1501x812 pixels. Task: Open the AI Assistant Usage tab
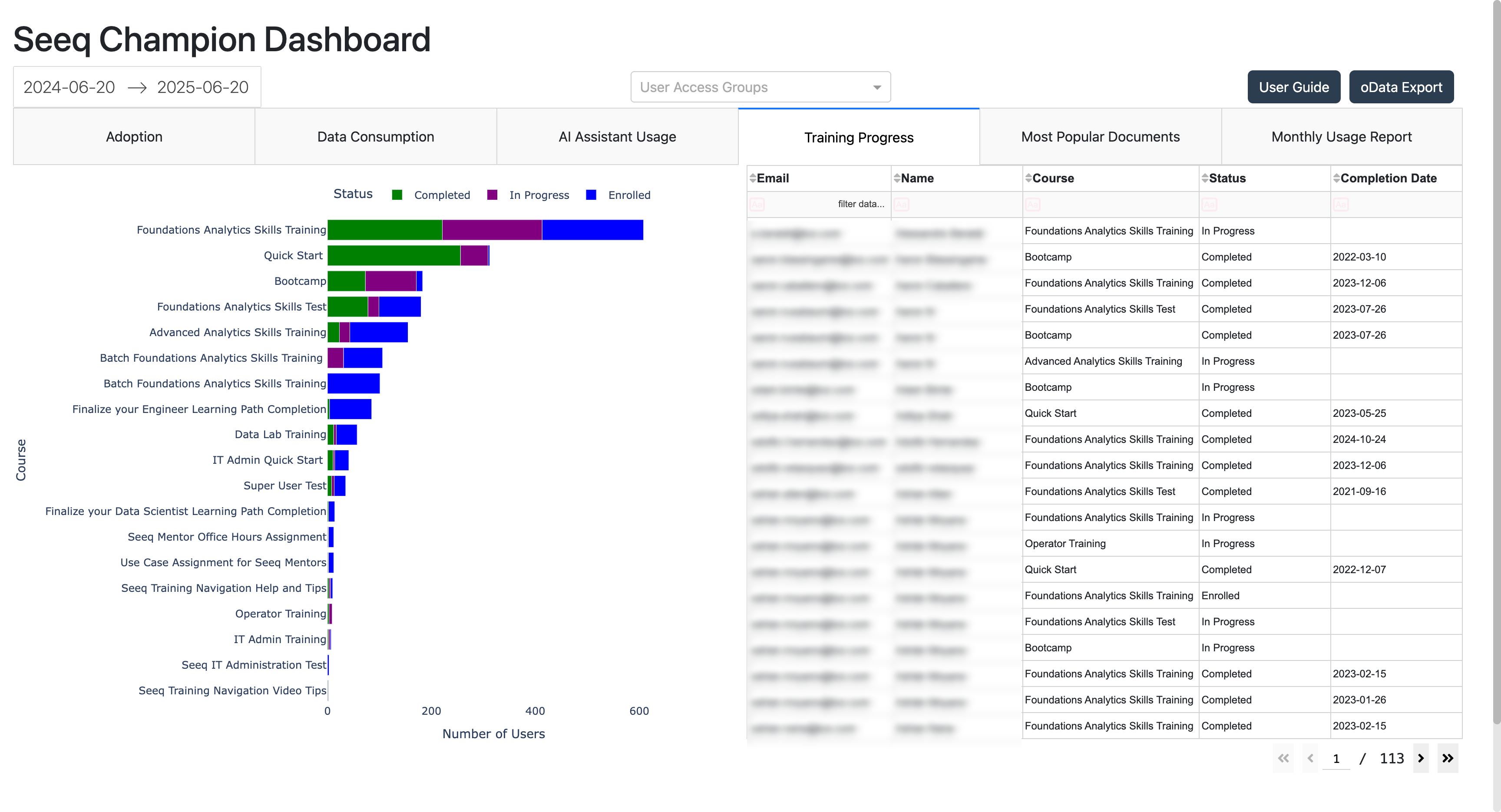tap(617, 137)
